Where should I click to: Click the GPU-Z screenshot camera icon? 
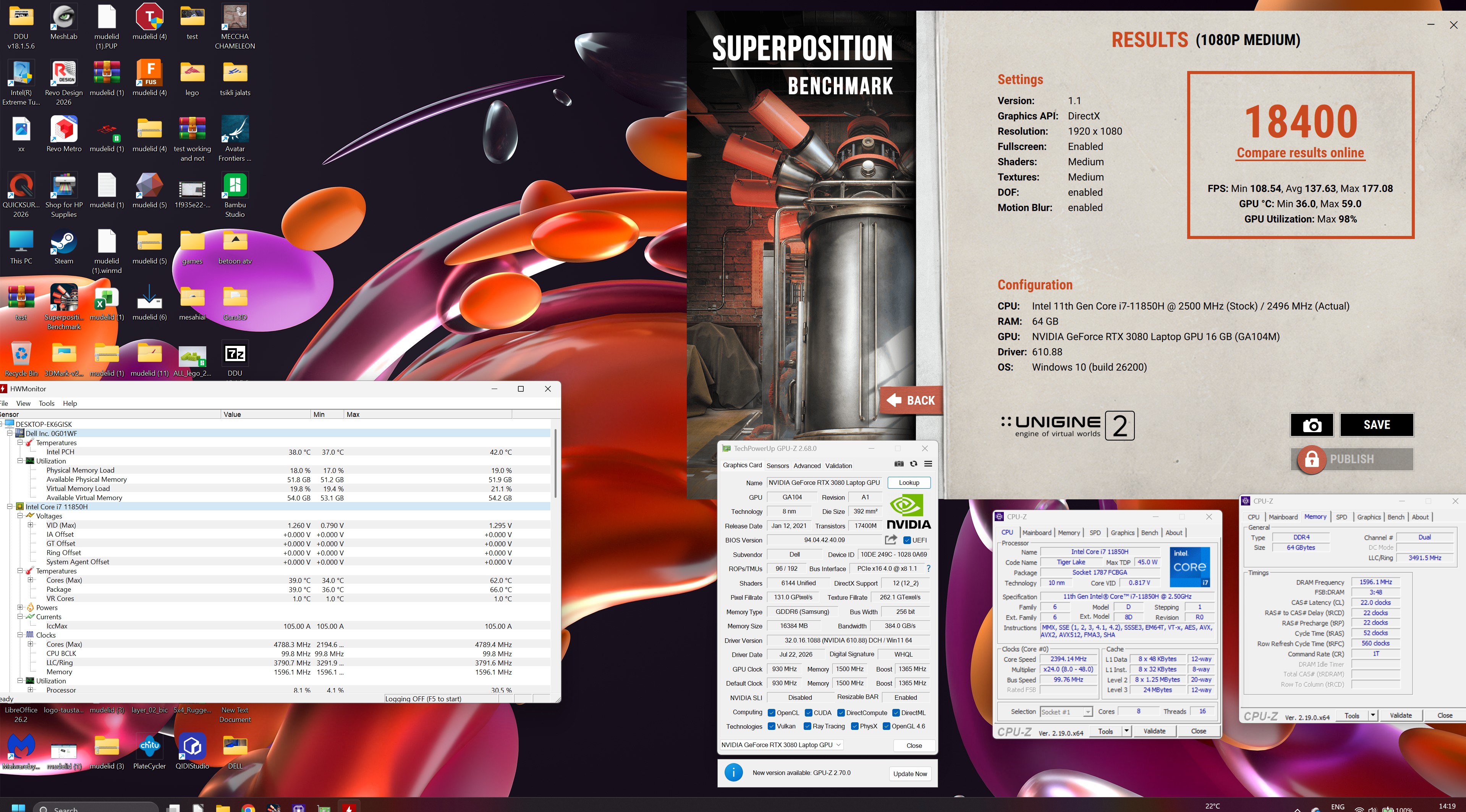(x=899, y=464)
